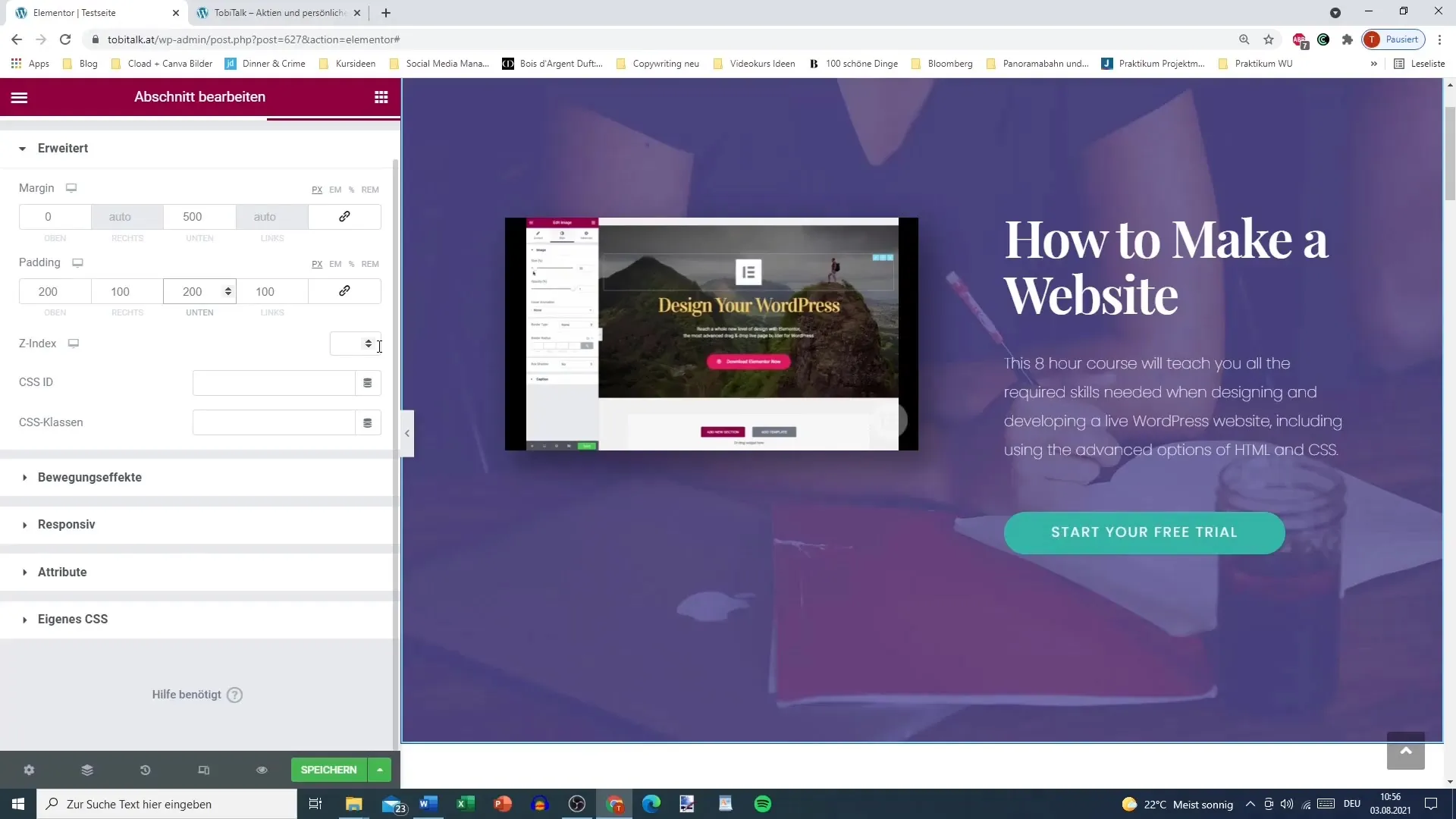
Task: Click the CSS-Klassen list icon button
Action: click(x=367, y=422)
